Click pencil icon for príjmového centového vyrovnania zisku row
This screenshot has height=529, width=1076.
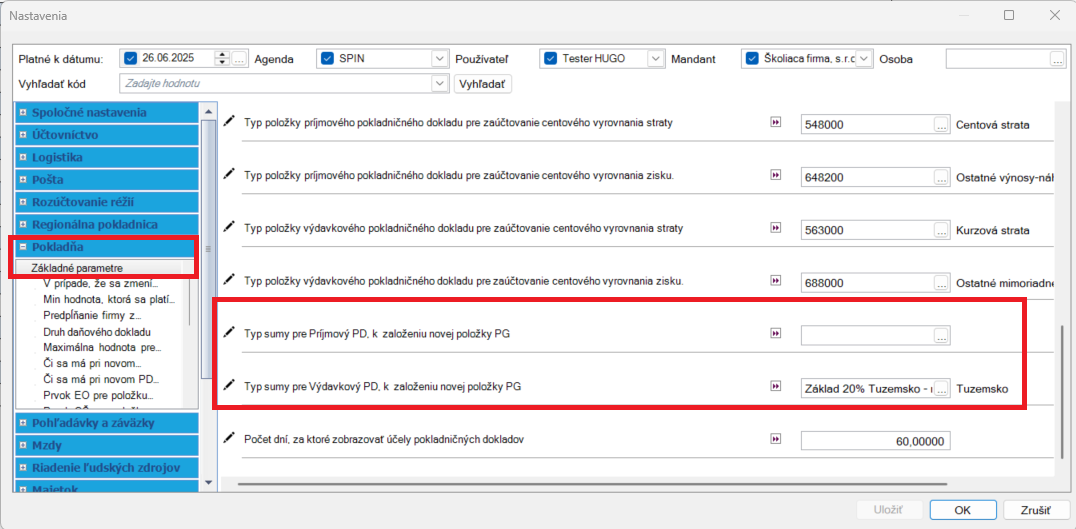[x=229, y=174]
